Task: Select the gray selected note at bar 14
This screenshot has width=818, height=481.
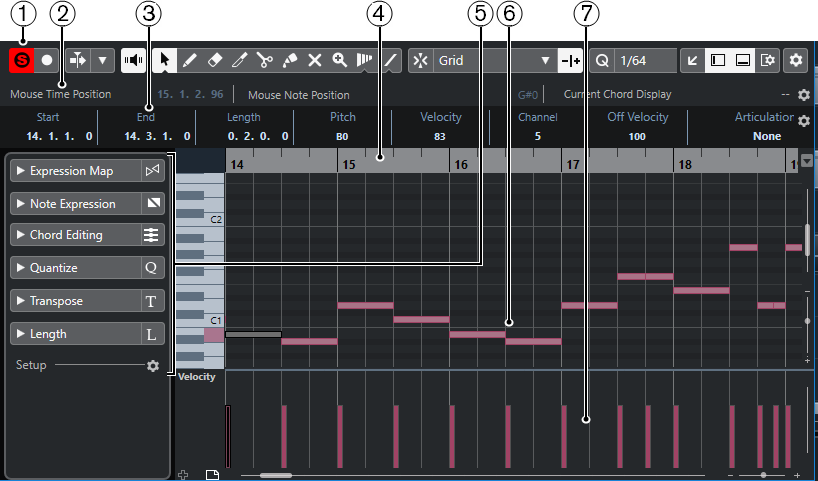Action: click(x=254, y=334)
